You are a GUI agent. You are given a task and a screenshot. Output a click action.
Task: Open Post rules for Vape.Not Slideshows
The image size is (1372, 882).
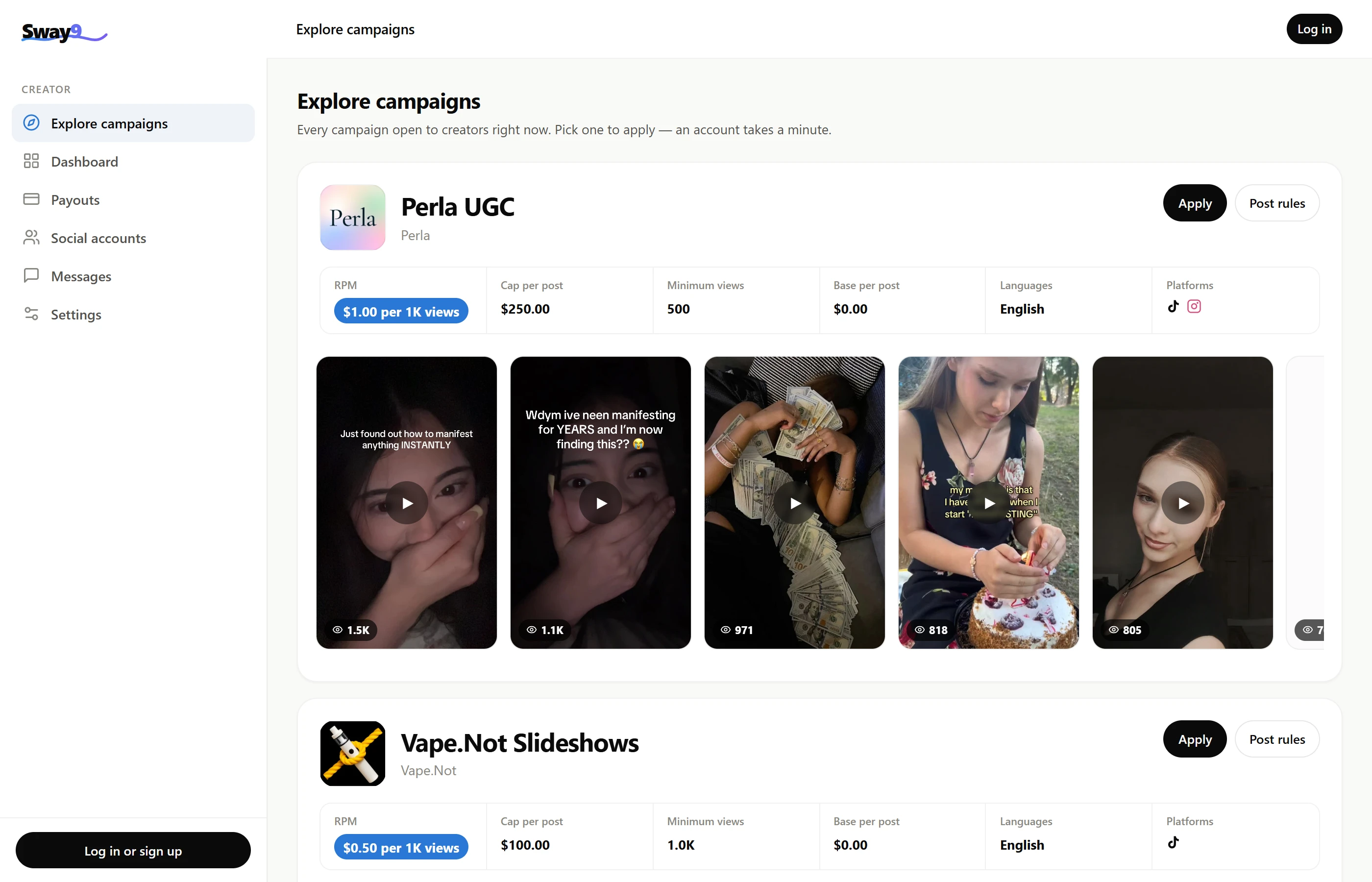pos(1277,739)
